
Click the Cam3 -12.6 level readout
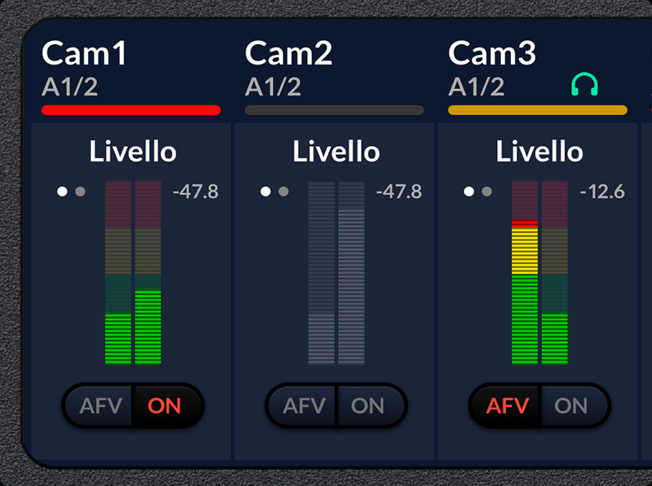tap(602, 191)
